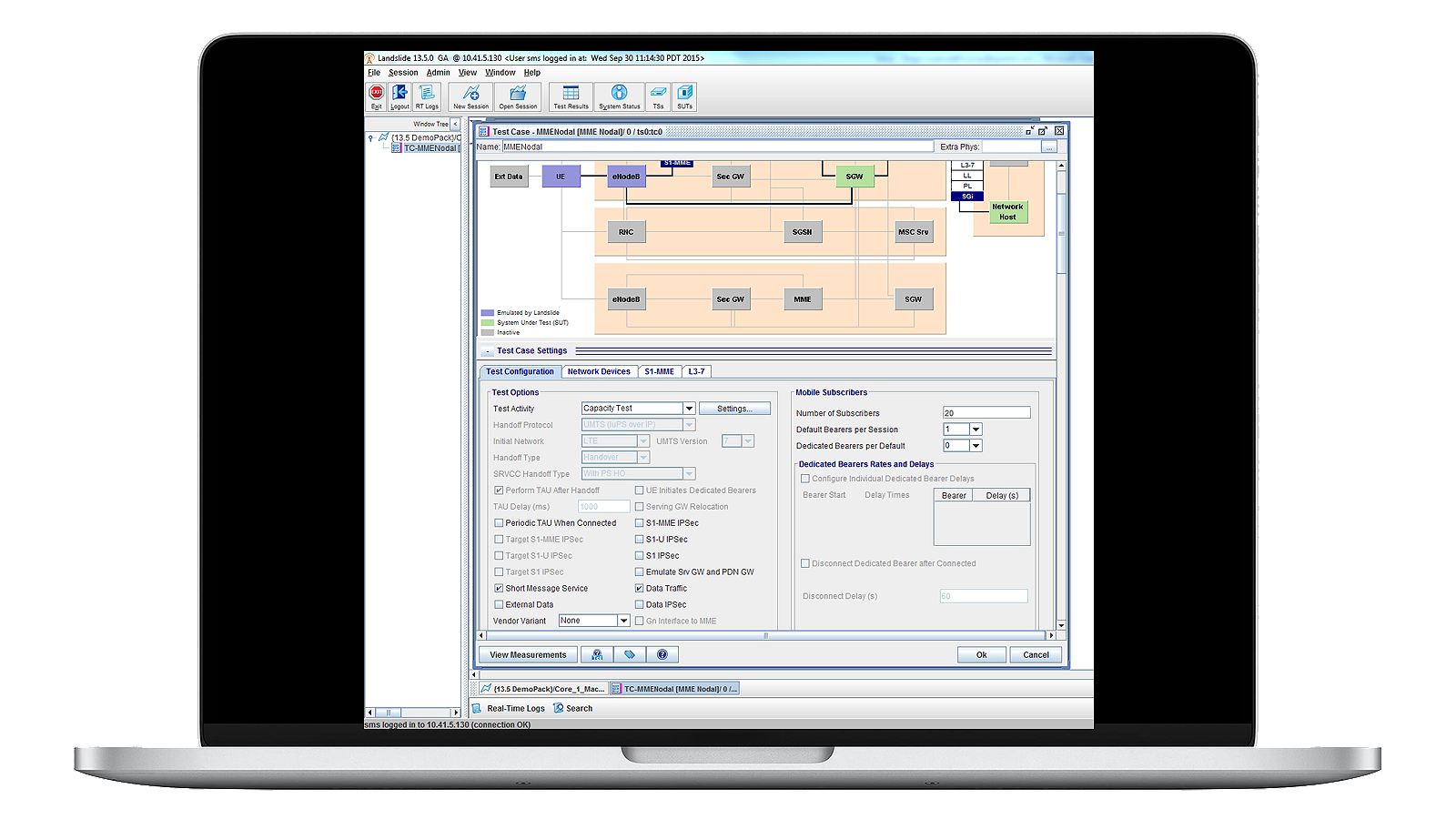Click the test case Name field
The width and height of the screenshot is (1456, 819).
(717, 147)
